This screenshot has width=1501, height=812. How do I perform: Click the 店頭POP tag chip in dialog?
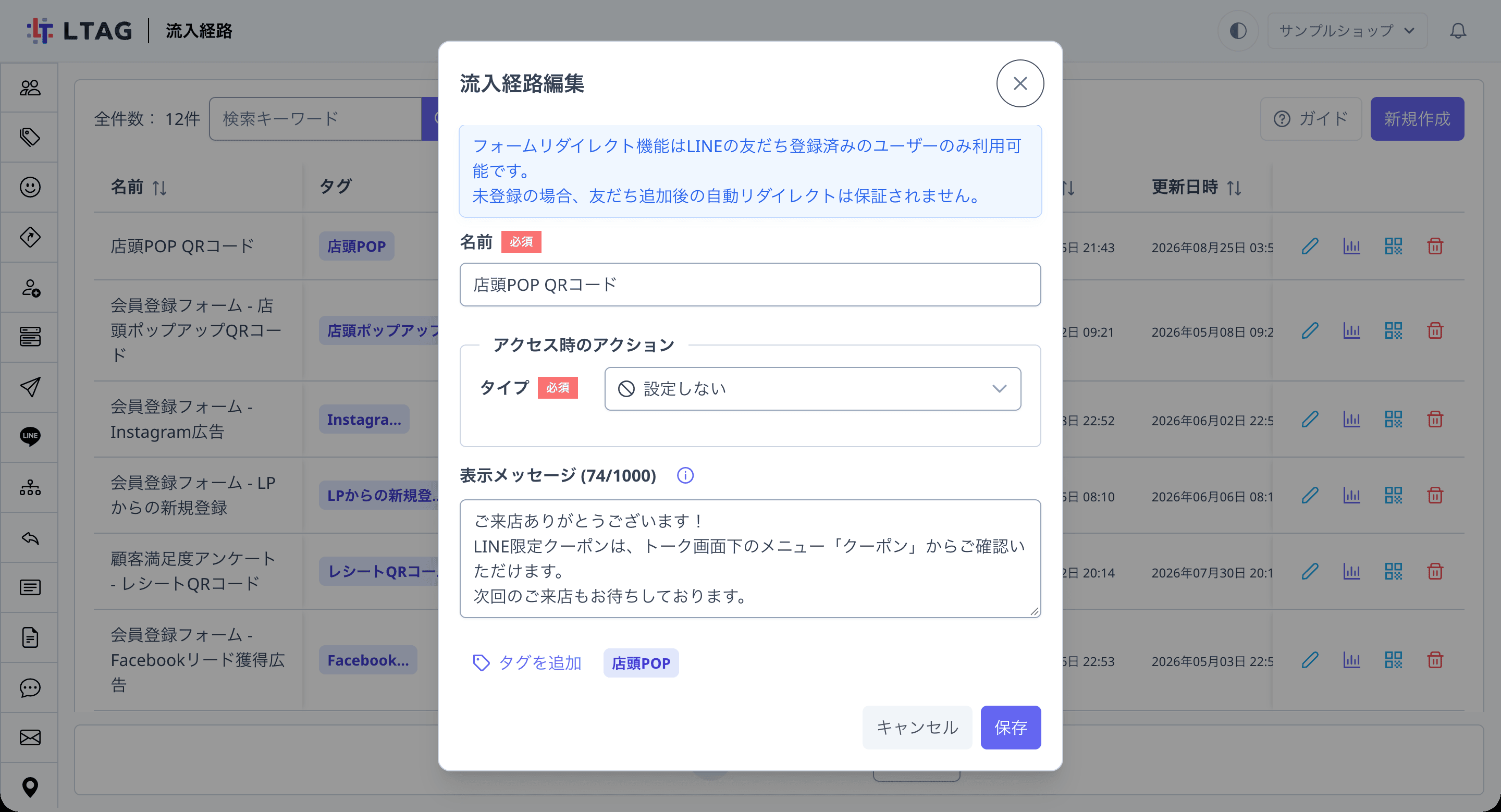tap(641, 663)
